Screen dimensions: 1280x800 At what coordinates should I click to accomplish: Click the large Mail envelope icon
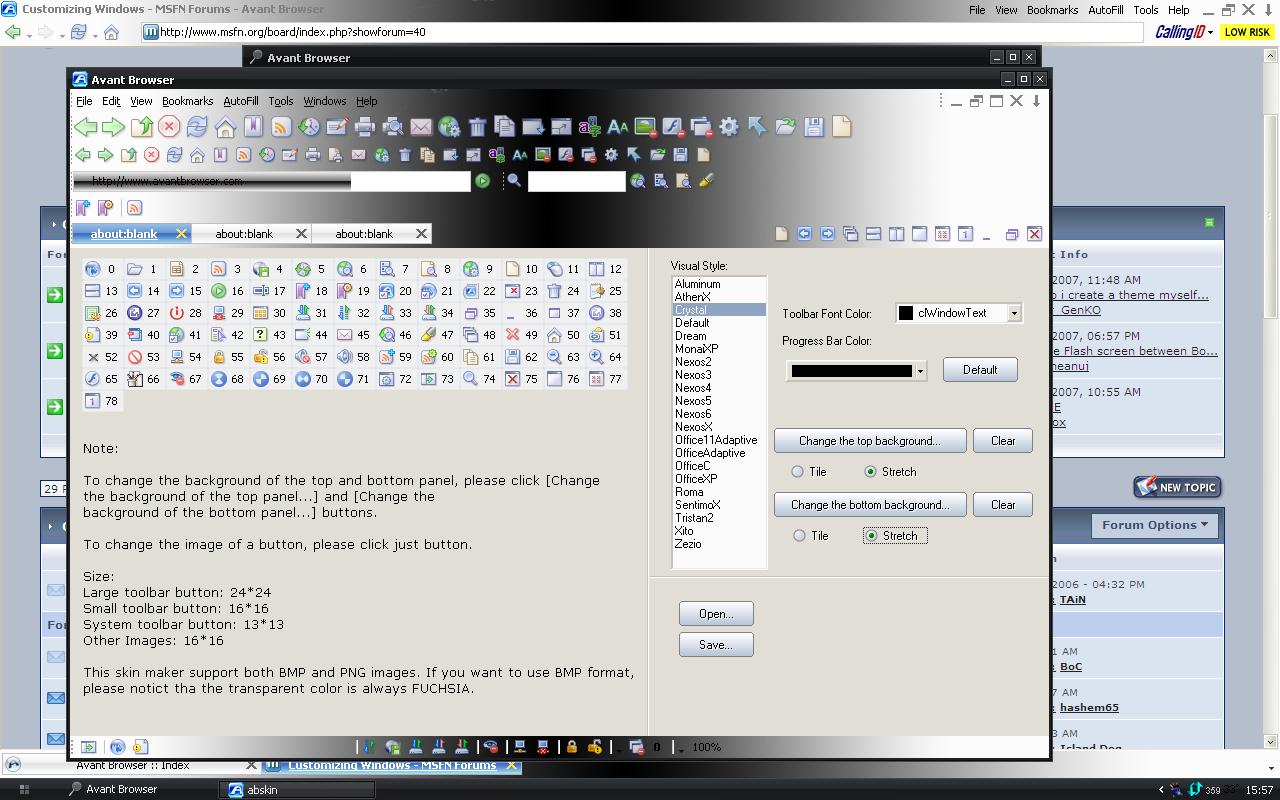(x=421, y=127)
